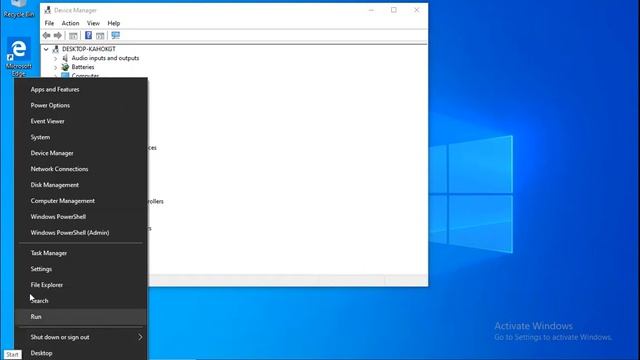Viewport: 640px width, 360px height.
Task: Open Event Viewer from the menu
Action: tap(81, 121)
